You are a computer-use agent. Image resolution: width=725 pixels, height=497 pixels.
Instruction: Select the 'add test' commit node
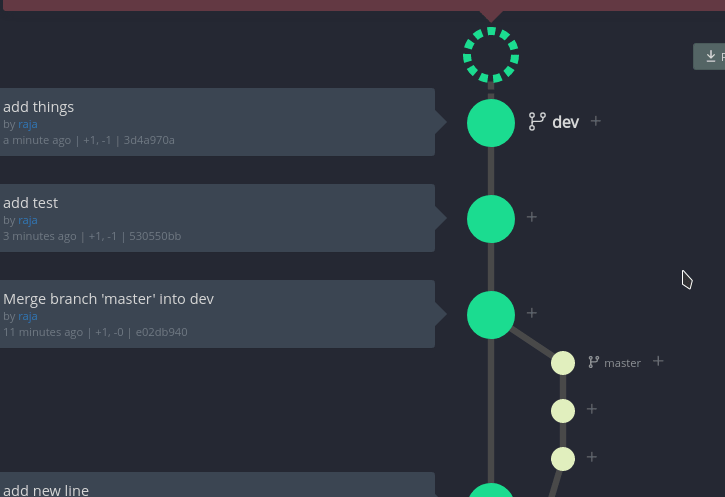coord(491,219)
